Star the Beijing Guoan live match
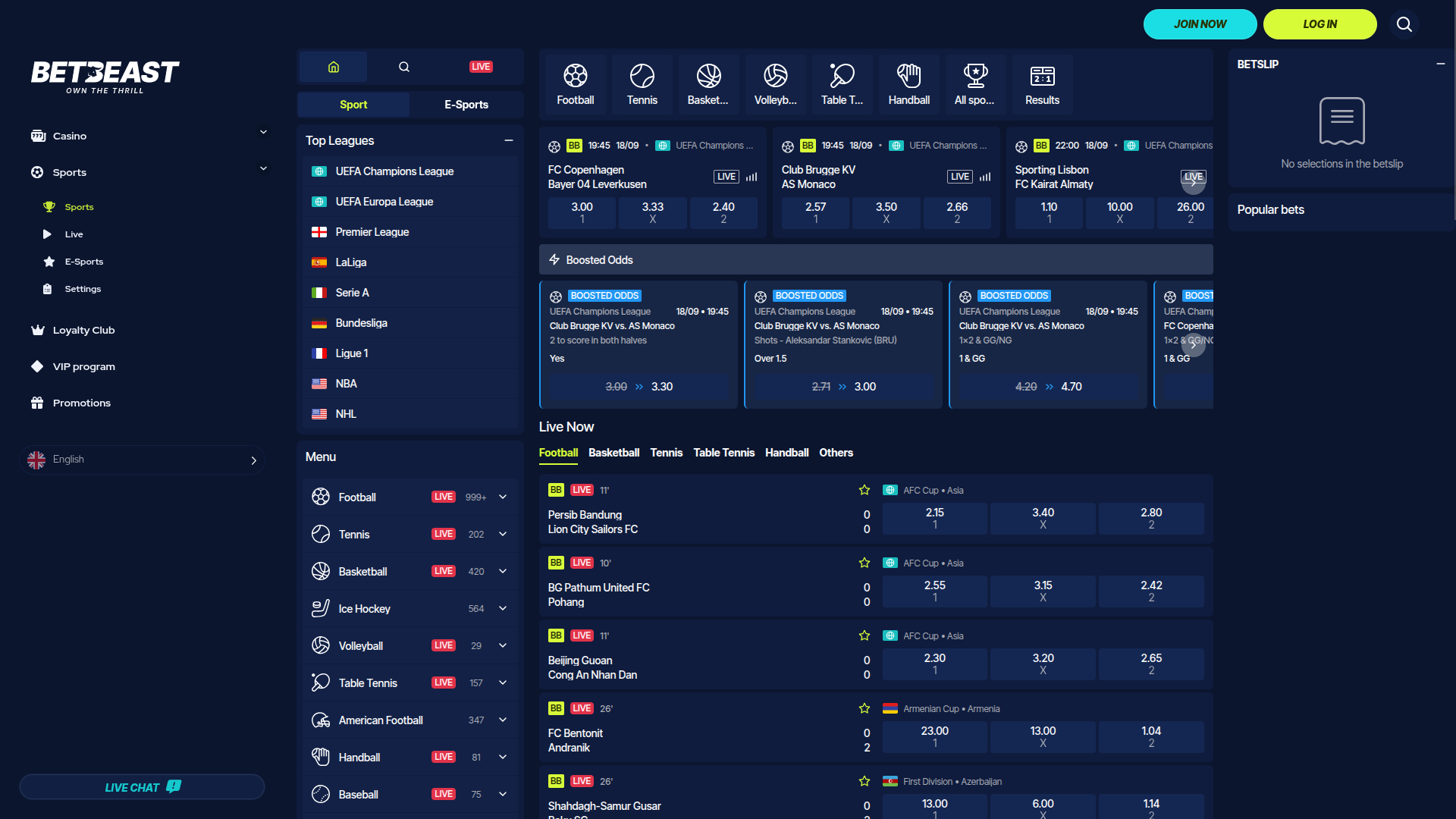Screen dimensions: 1456x819 864,635
